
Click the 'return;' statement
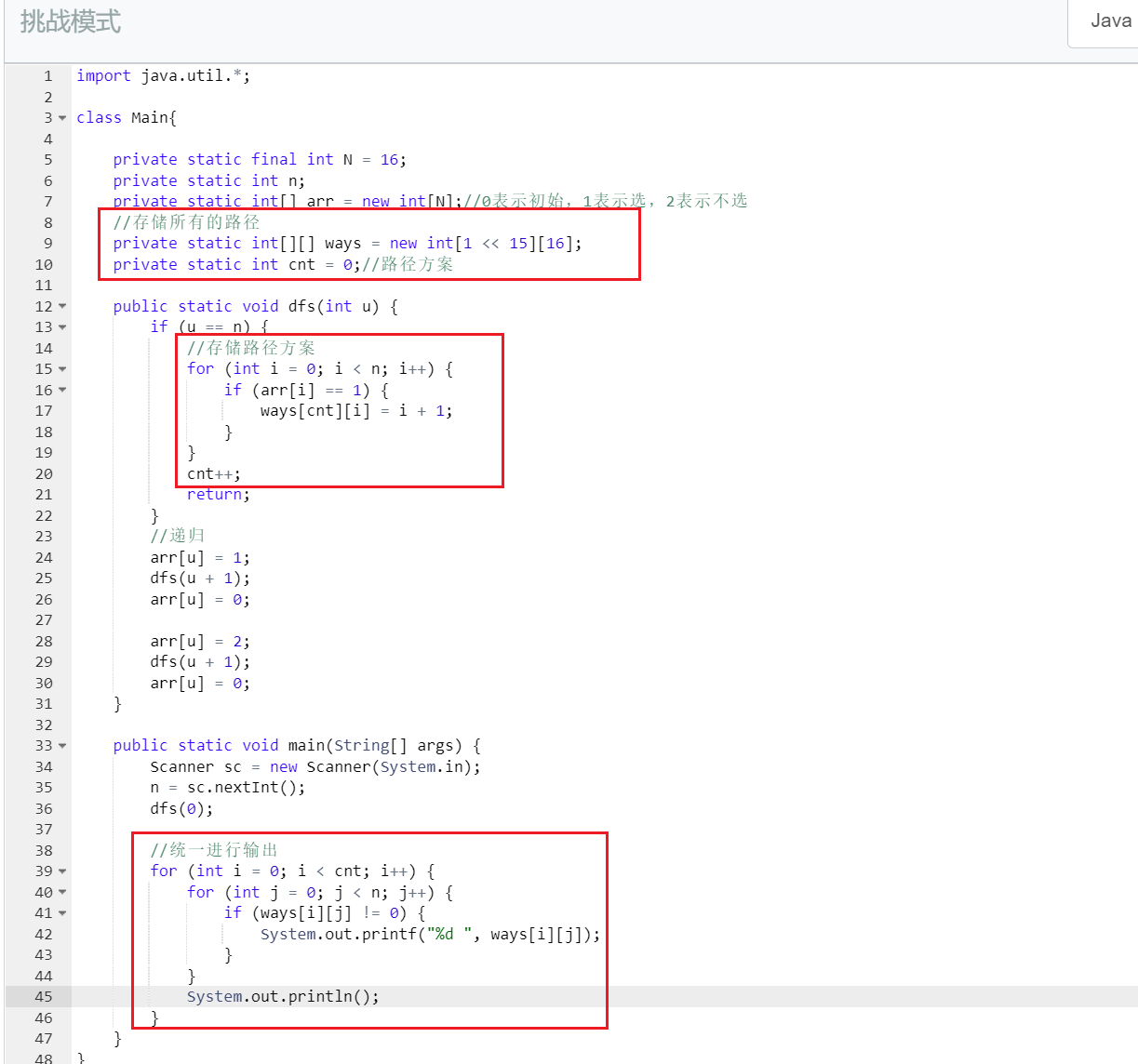(219, 495)
